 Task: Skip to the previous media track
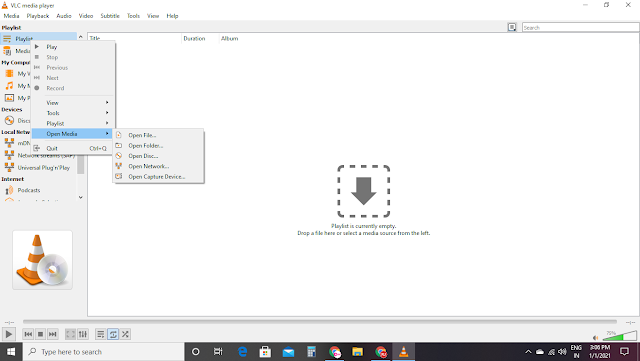tap(28, 334)
